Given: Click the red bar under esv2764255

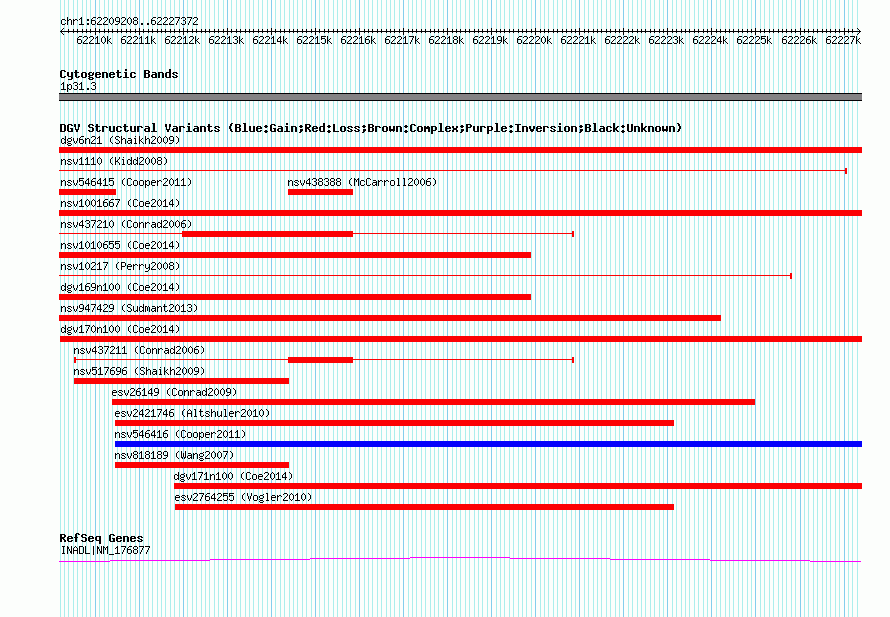Looking at the screenshot, I should point(424,507).
